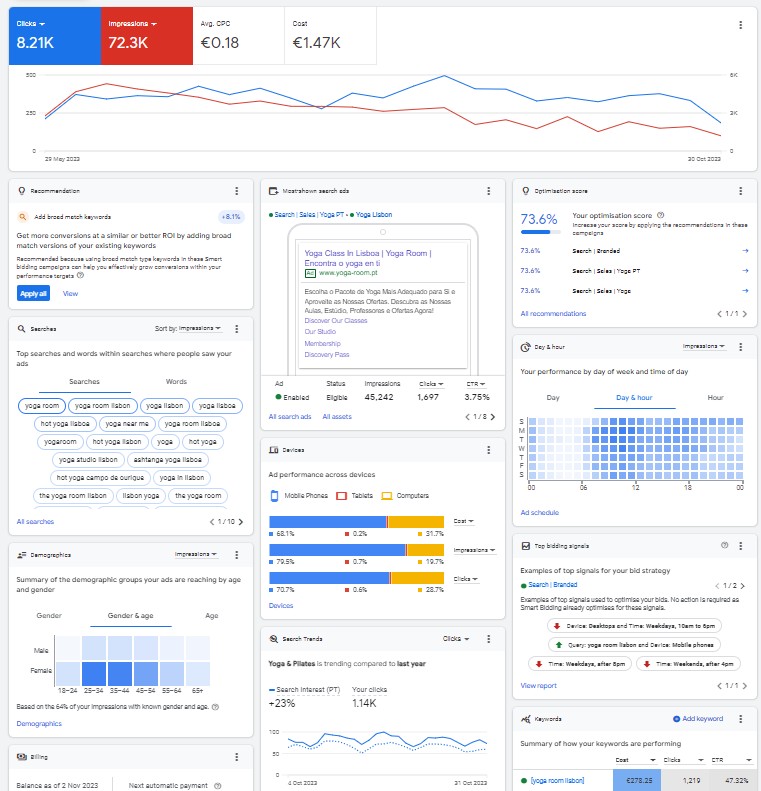This screenshot has height=791, width=761.
Task: Open the Optimisation score card overflow menu
Action: 740,191
